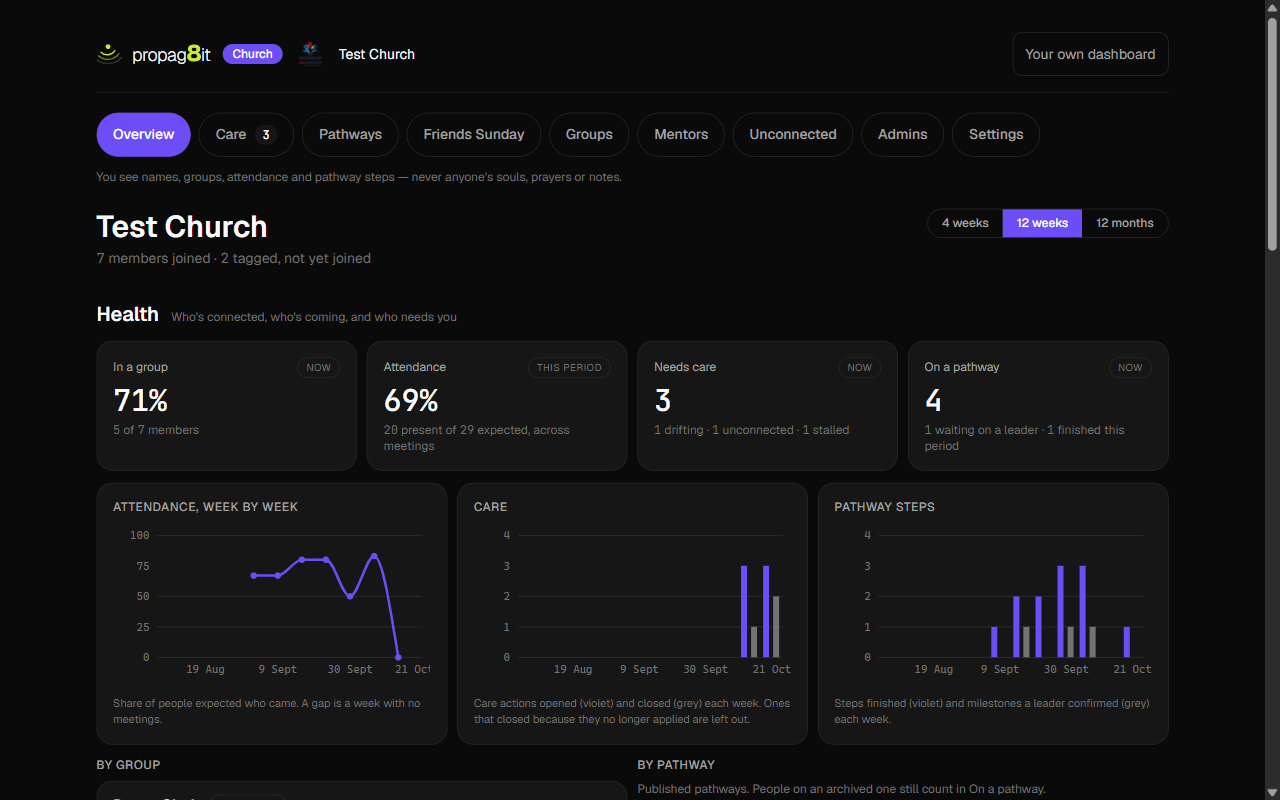The image size is (1280, 800).
Task: Click the On a pathway card
Action: coord(1038,405)
